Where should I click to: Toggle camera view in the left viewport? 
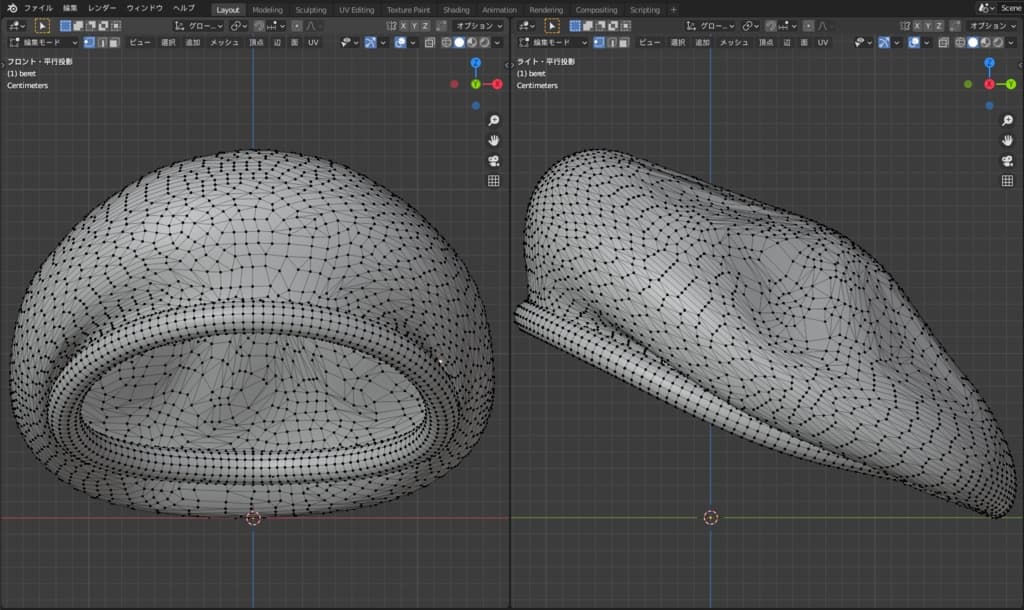click(x=493, y=161)
